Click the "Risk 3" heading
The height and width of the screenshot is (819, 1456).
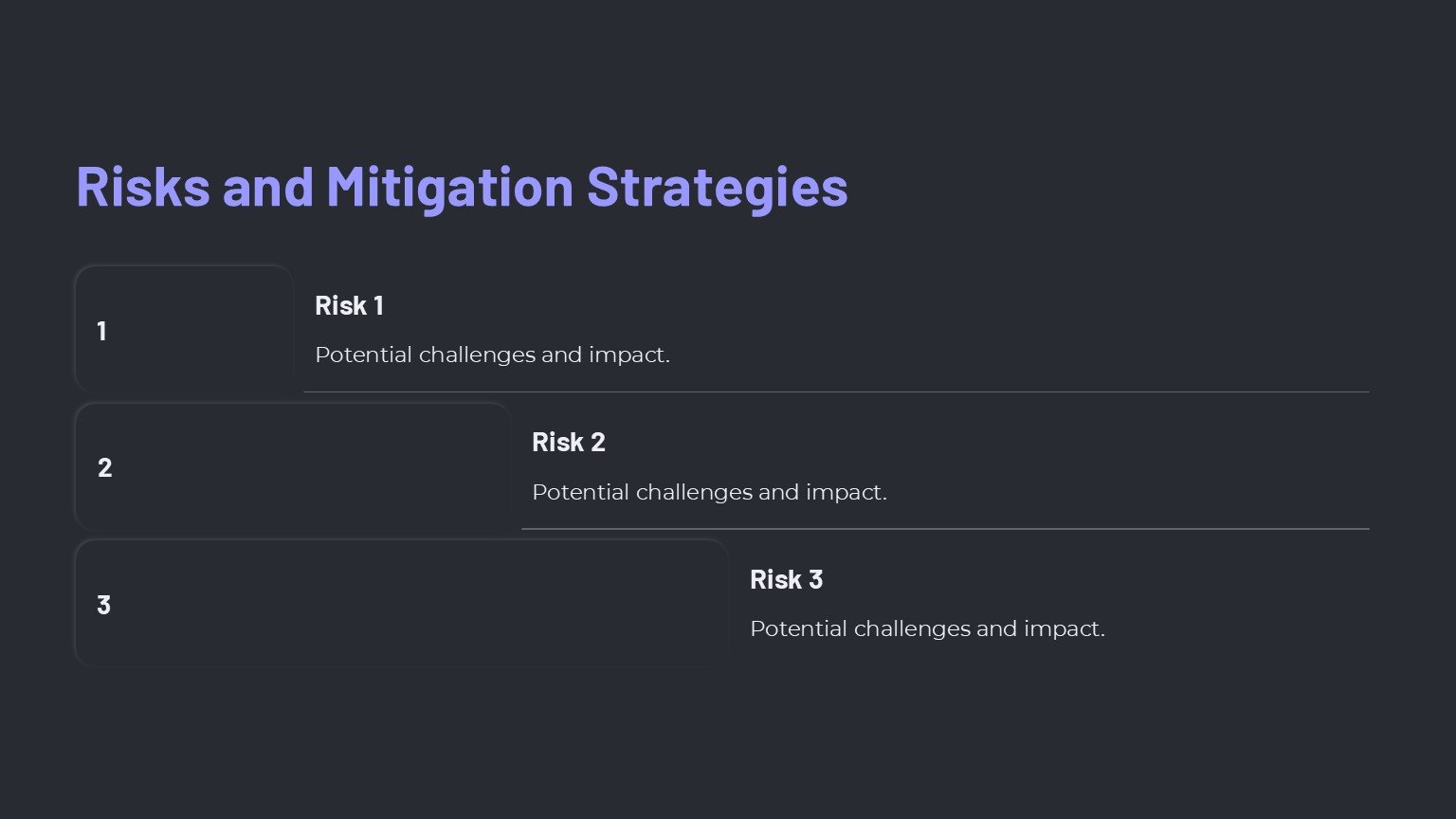(786, 579)
